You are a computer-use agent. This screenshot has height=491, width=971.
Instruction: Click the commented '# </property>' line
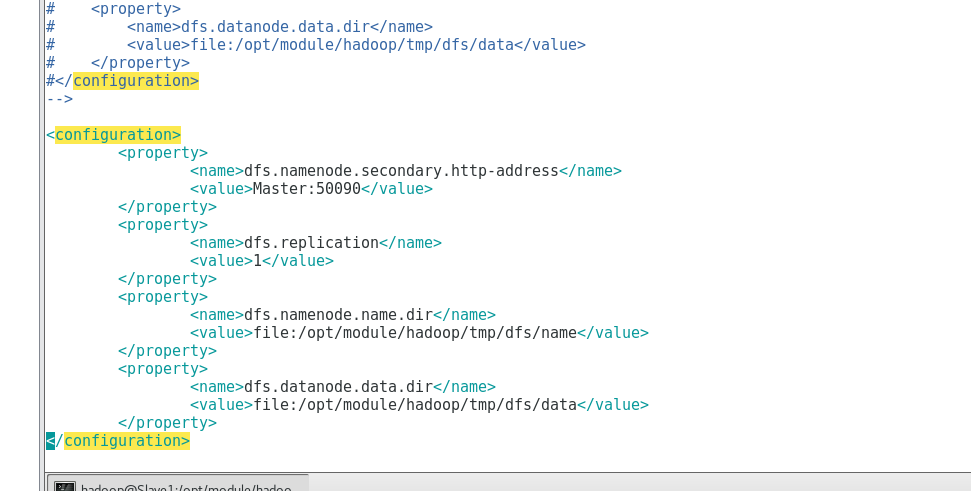pos(118,63)
